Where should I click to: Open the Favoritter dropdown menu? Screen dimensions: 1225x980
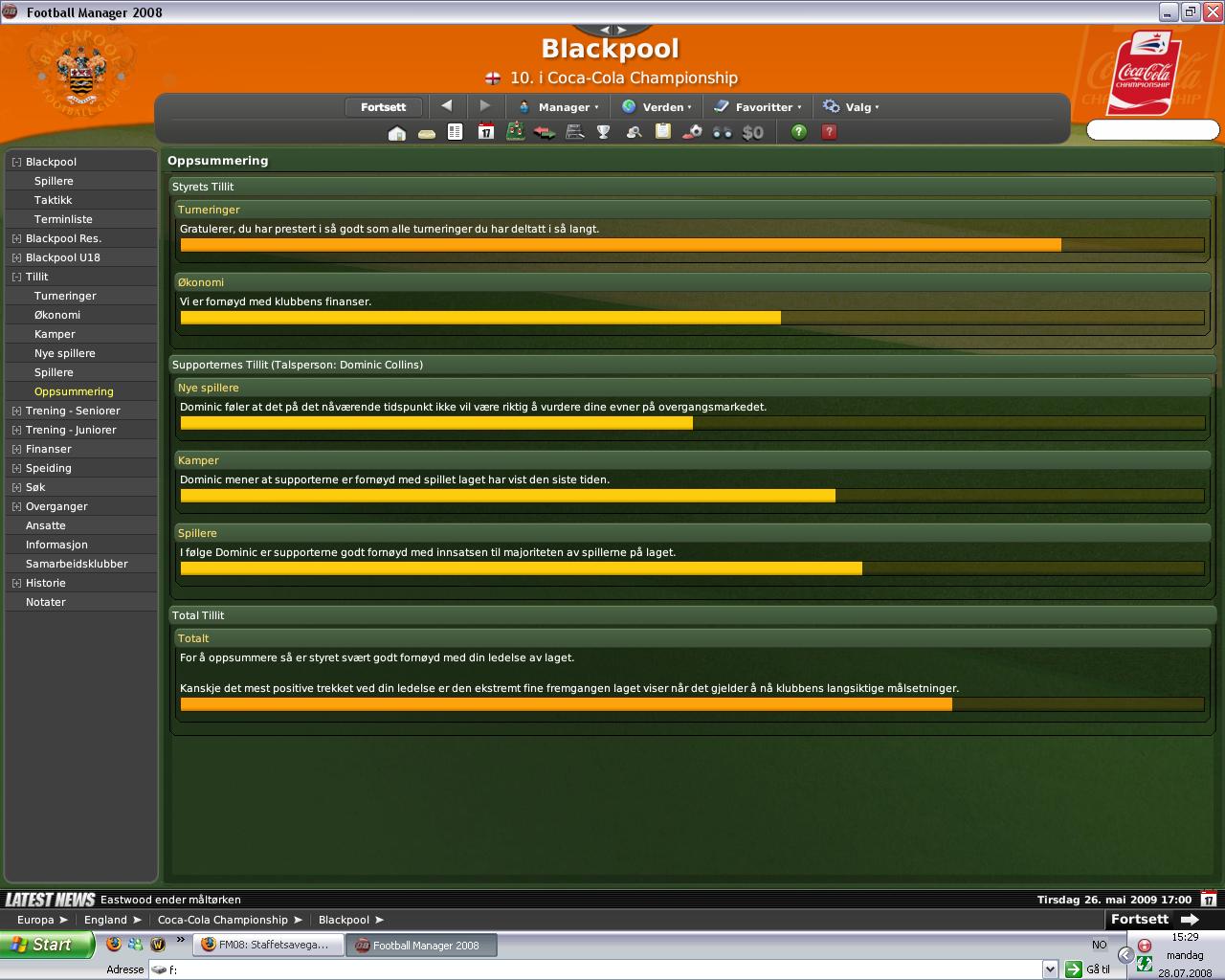point(758,107)
